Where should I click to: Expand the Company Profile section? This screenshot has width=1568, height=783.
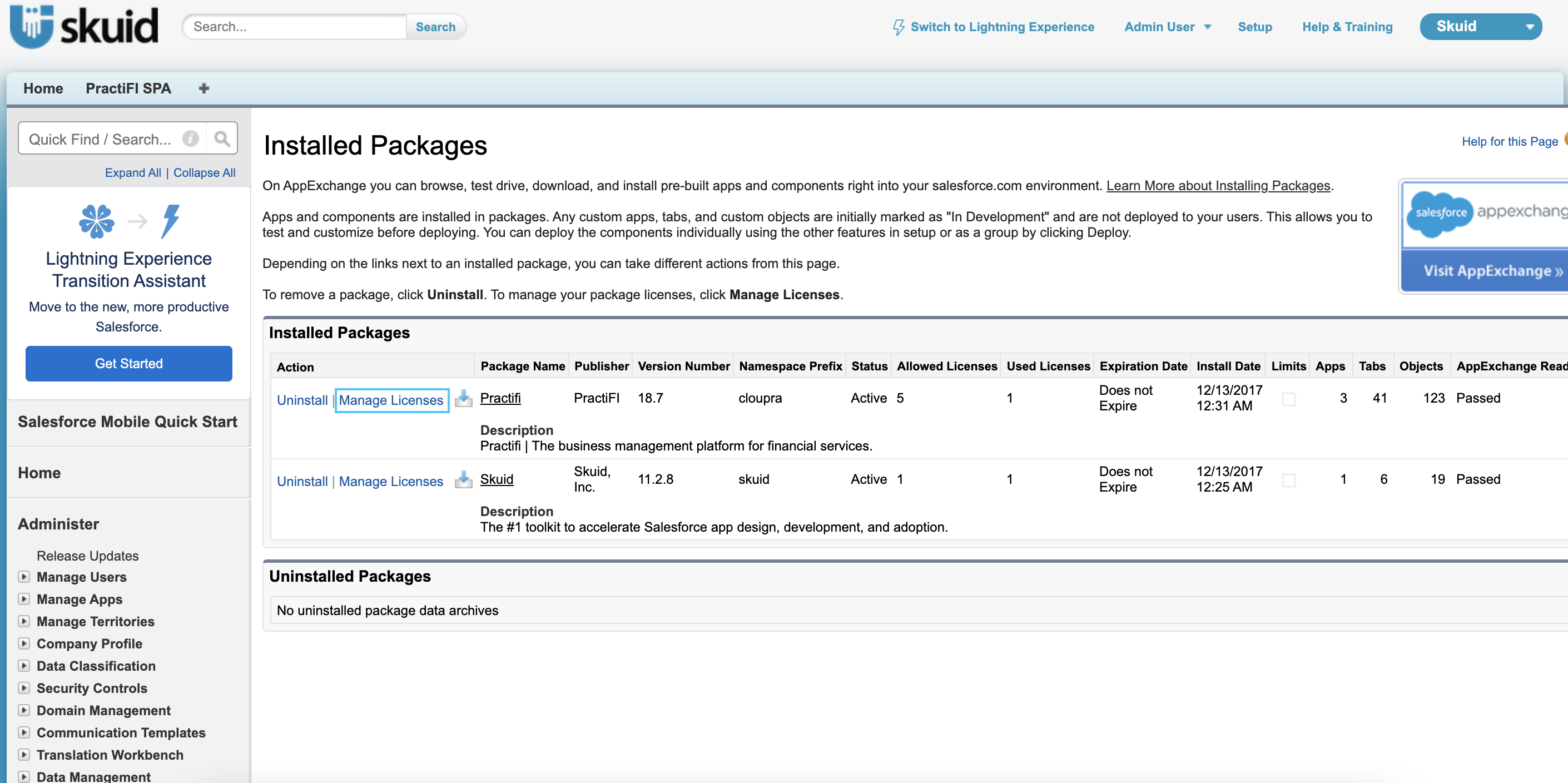click(24, 643)
